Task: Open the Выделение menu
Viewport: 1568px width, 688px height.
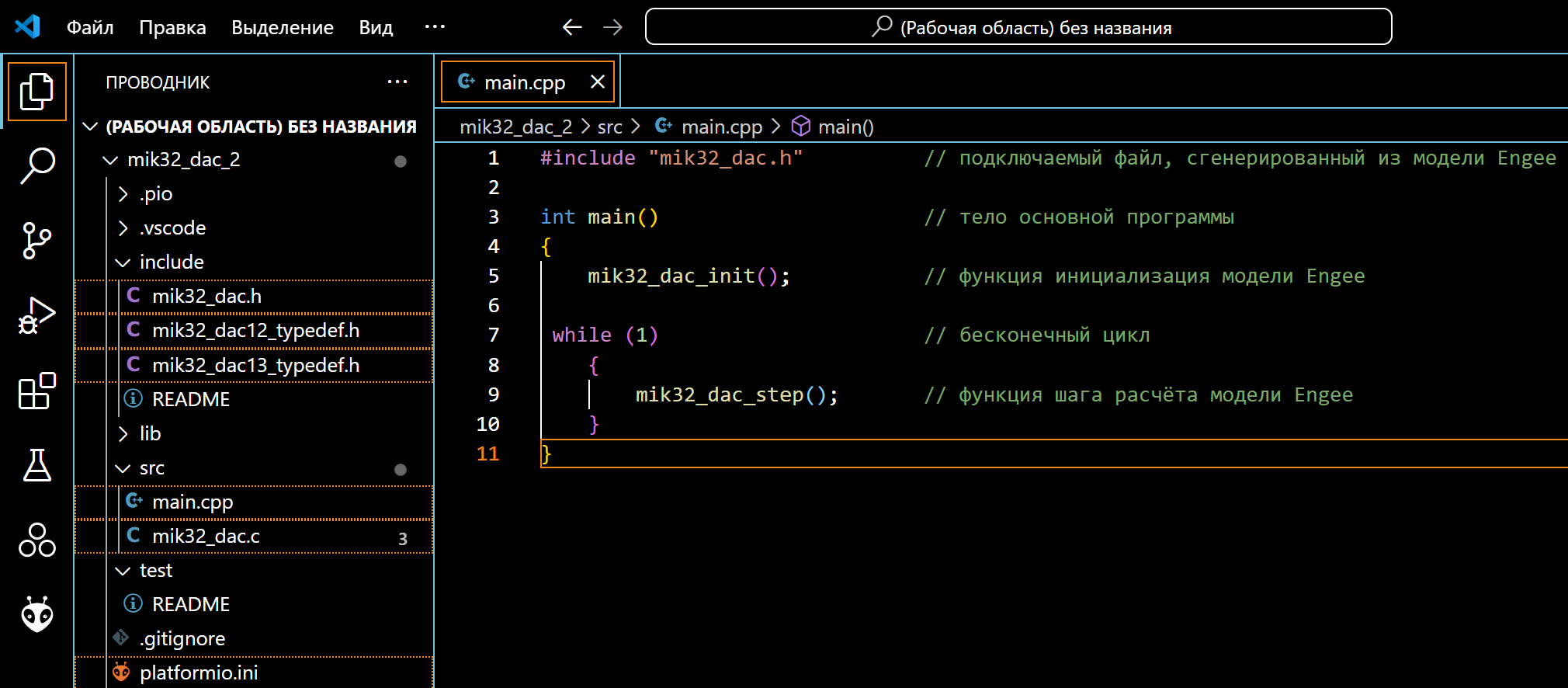Action: (x=282, y=27)
